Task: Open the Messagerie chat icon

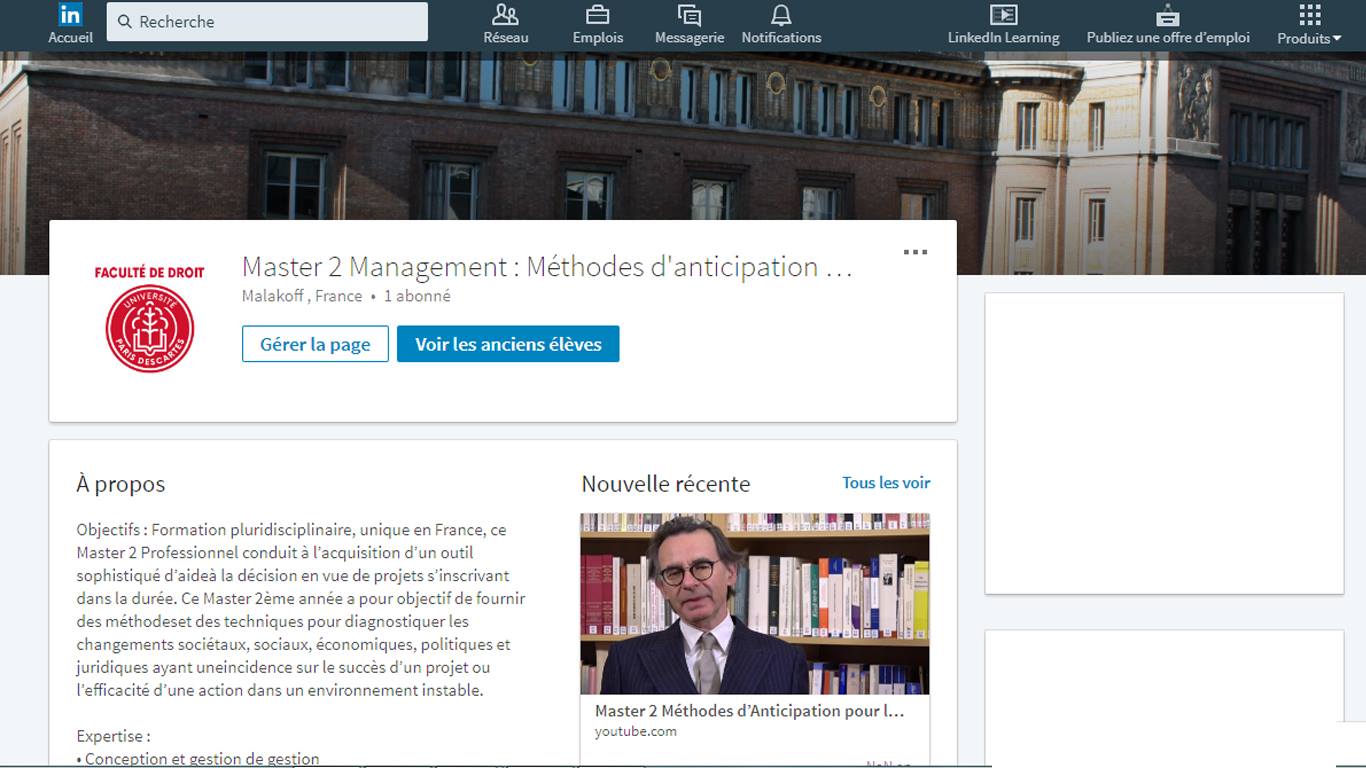Action: point(689,15)
